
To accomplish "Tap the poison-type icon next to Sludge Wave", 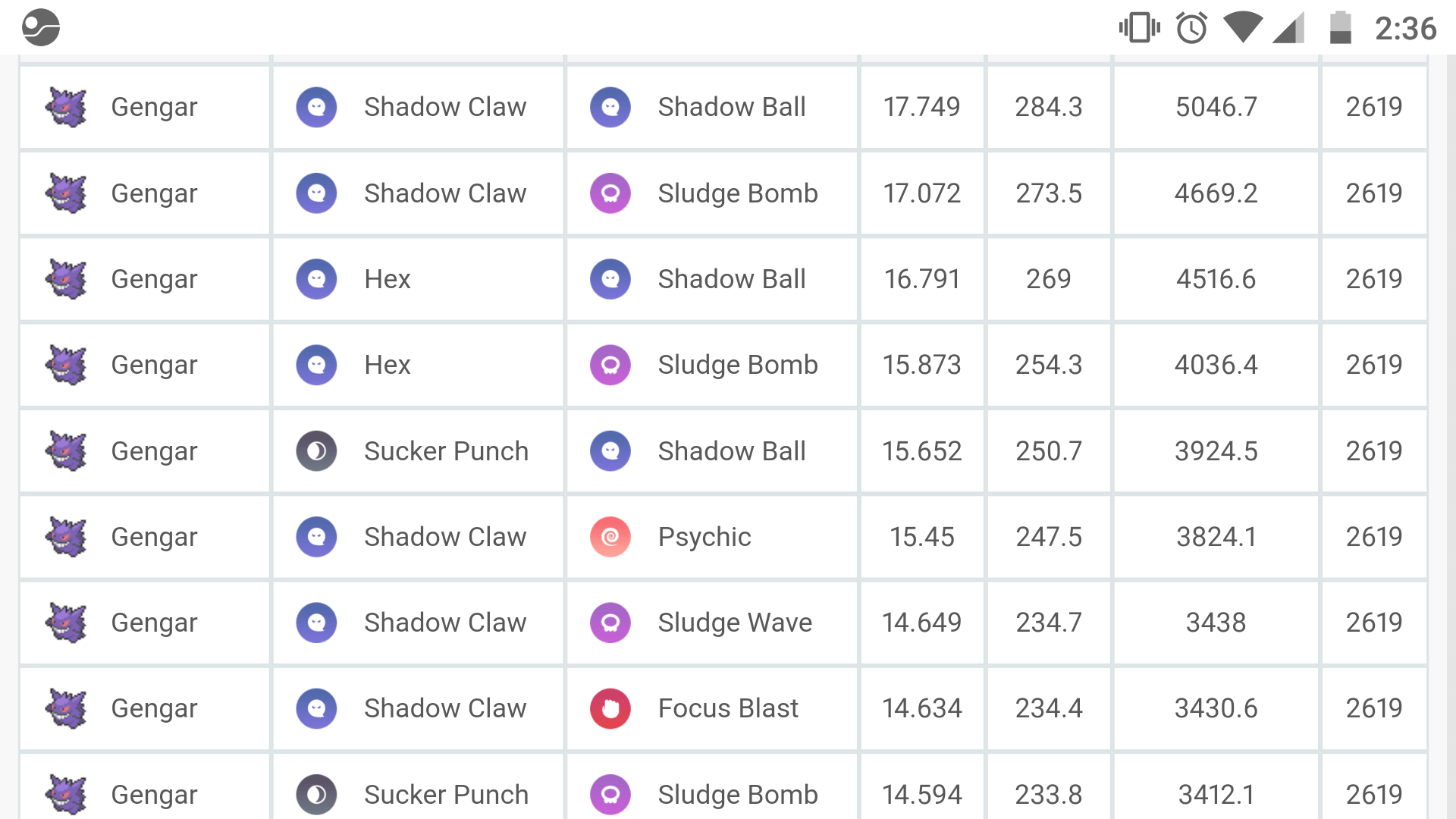I will (x=610, y=623).
